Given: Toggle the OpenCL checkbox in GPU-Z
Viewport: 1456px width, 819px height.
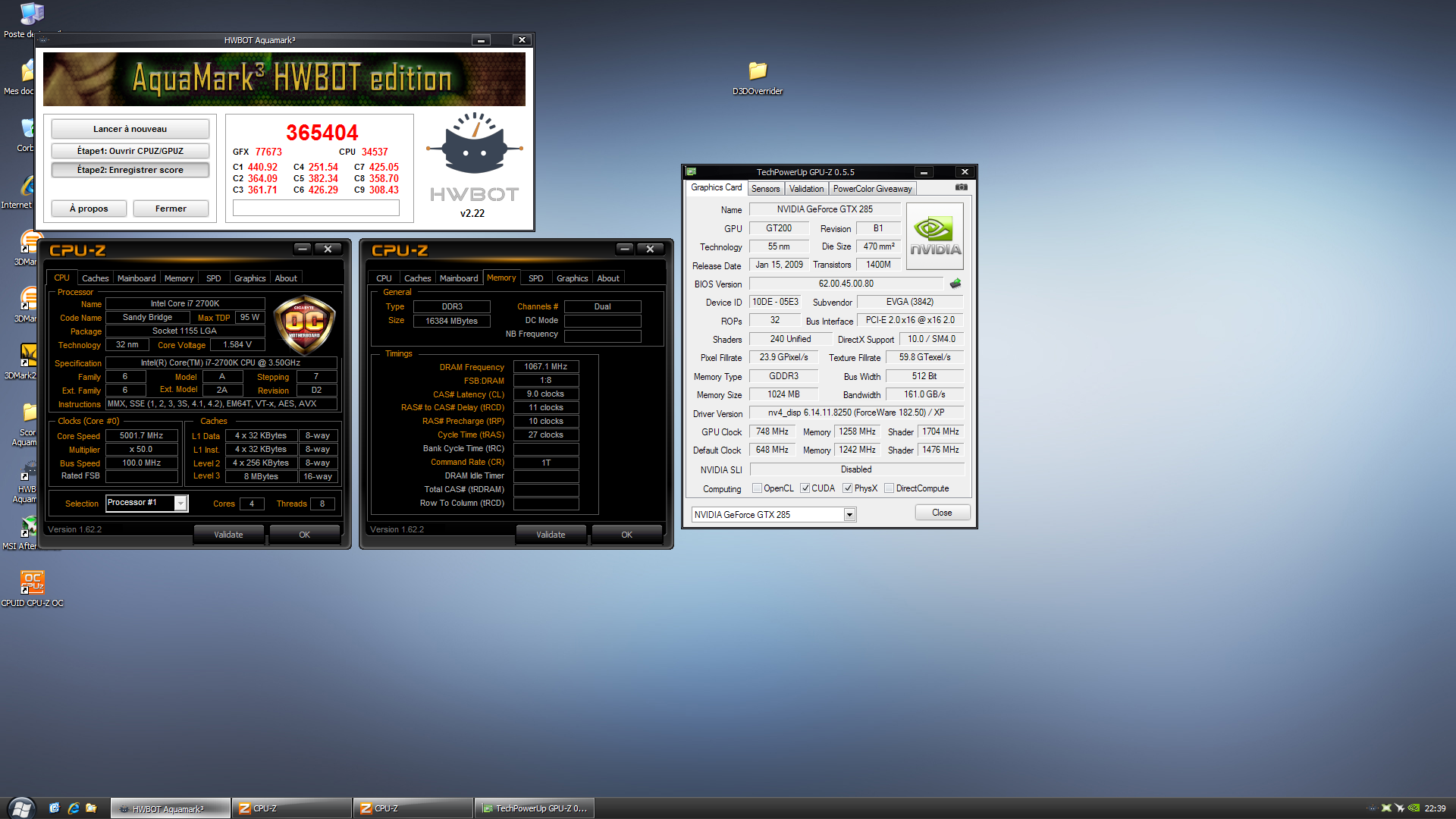Looking at the screenshot, I should 757,488.
